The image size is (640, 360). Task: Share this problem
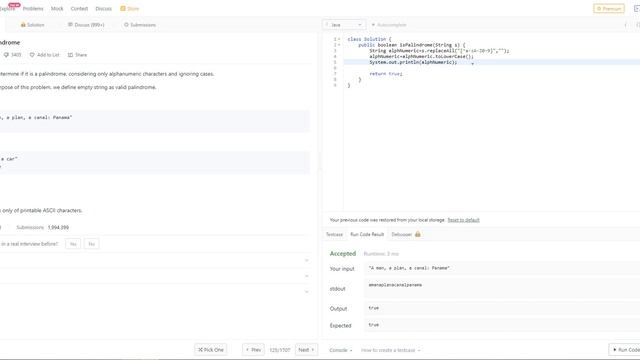pos(77,55)
